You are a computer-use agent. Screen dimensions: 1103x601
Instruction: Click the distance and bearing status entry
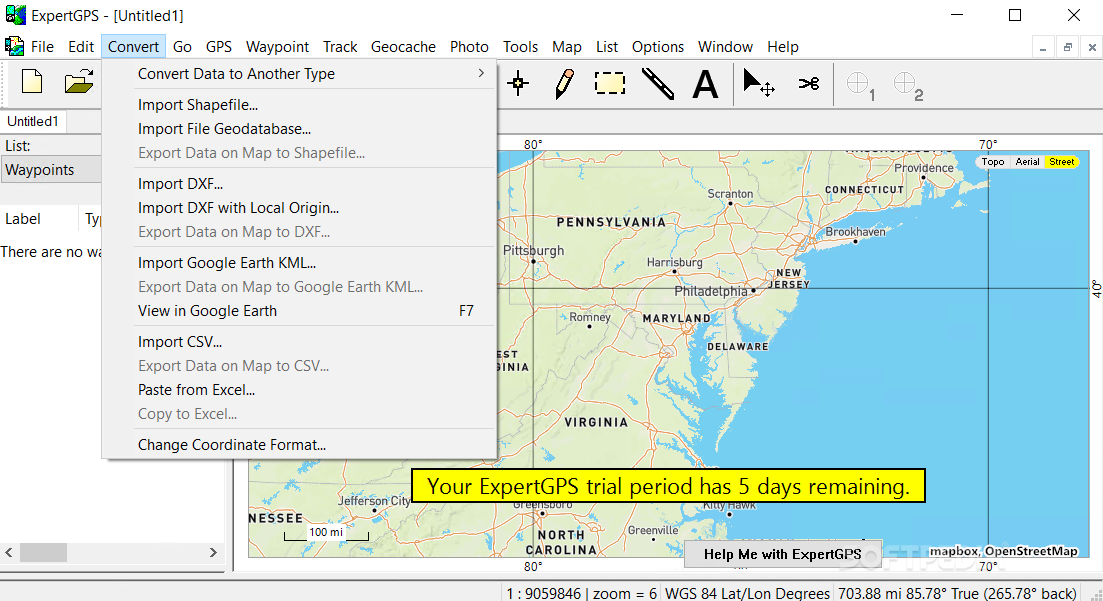click(x=957, y=593)
